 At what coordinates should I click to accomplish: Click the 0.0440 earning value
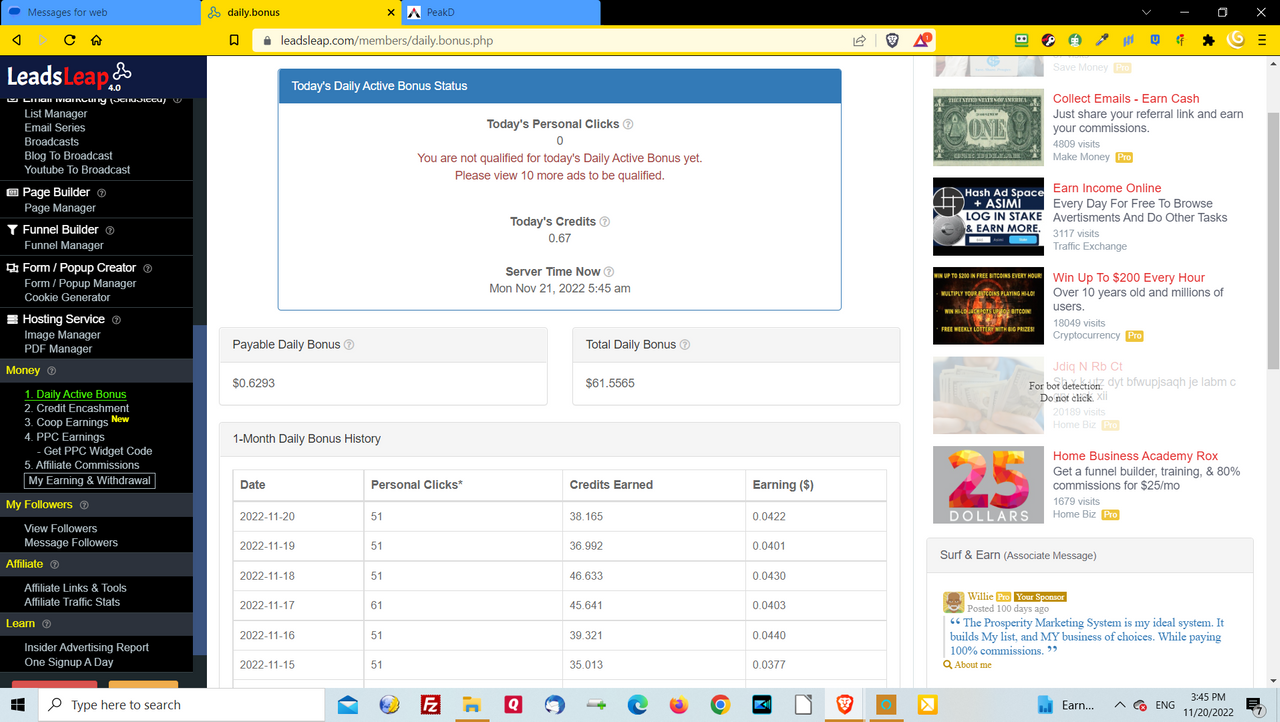coord(769,635)
